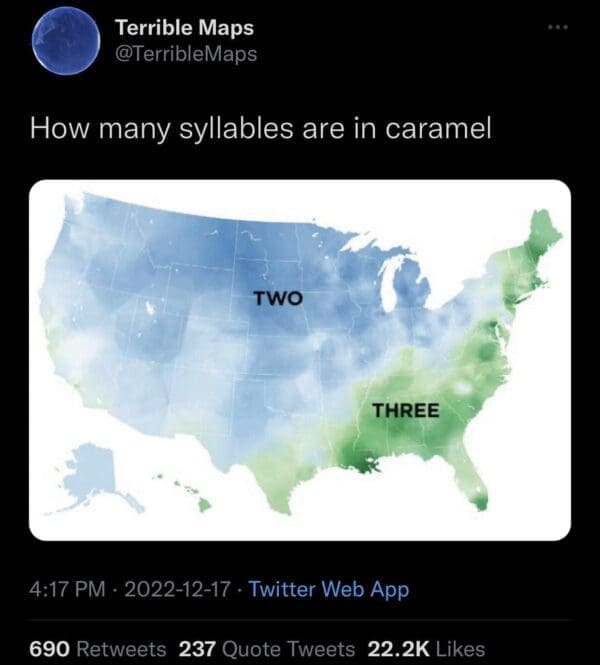Show the 22.2K Likes list
Viewport: 600px width, 665px height.
[x=428, y=648]
